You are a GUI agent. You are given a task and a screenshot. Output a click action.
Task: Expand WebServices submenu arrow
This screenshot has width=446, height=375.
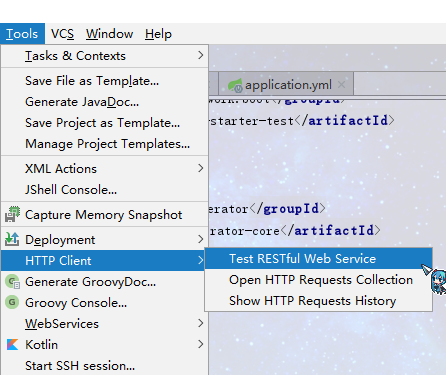coord(200,323)
